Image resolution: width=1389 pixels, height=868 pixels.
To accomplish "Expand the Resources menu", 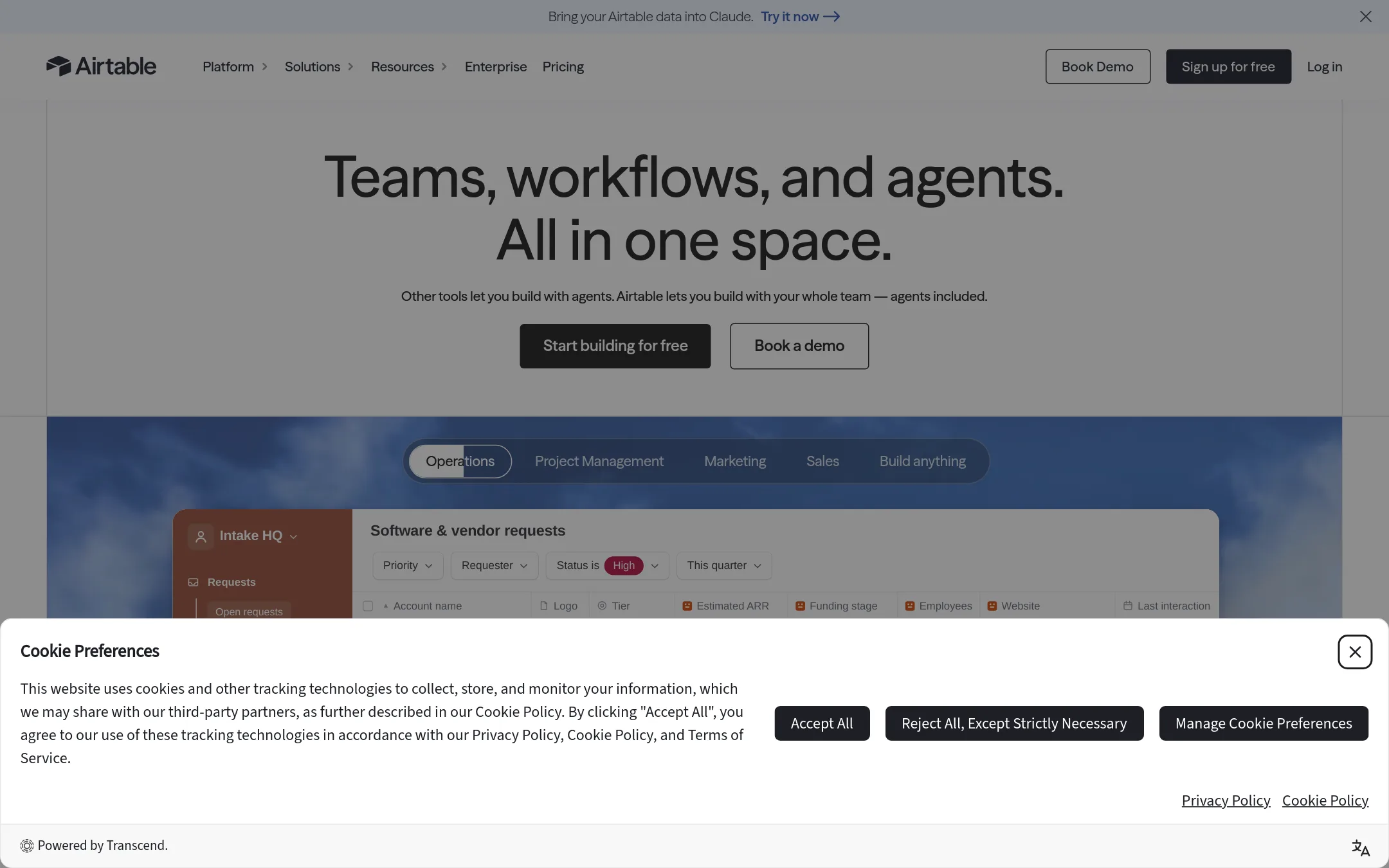I will click(x=409, y=67).
